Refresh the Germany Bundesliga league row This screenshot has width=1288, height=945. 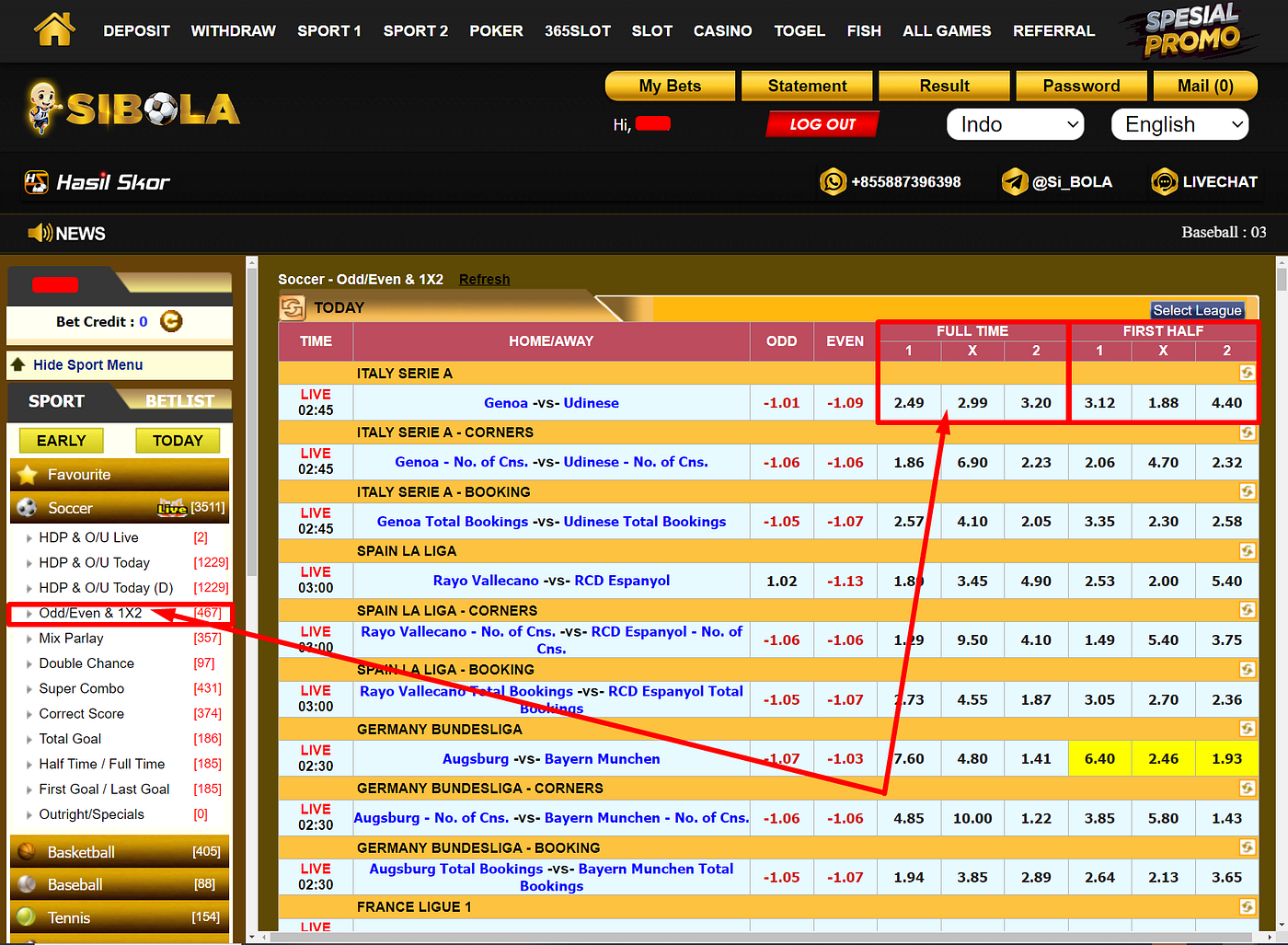pos(1248,729)
